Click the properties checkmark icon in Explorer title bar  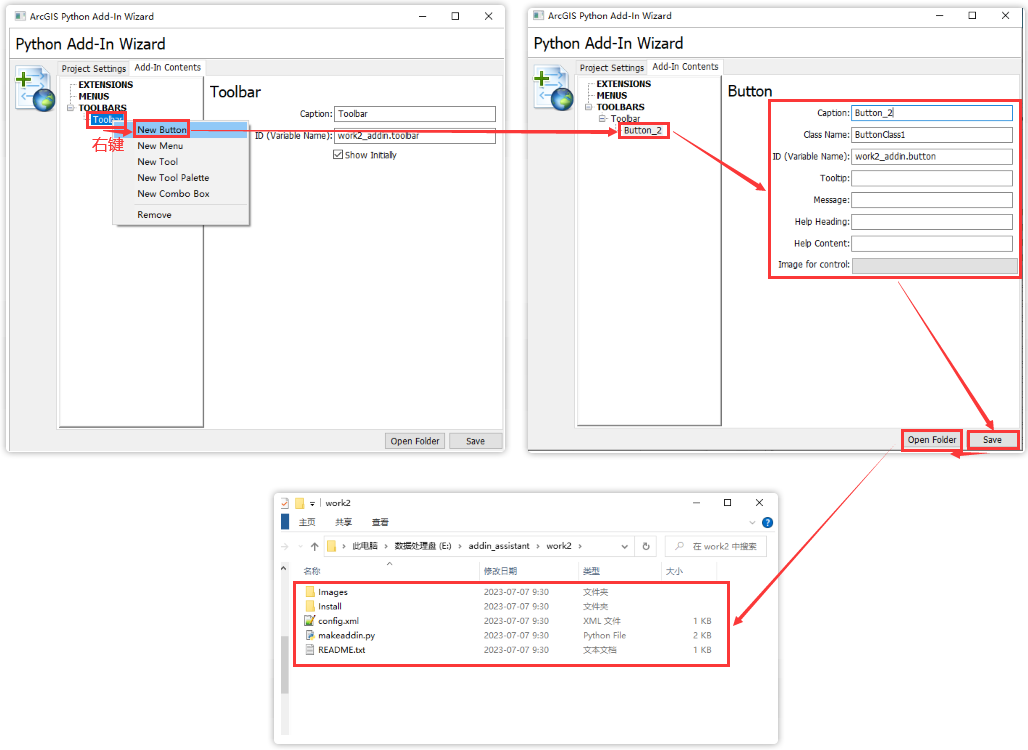[285, 503]
